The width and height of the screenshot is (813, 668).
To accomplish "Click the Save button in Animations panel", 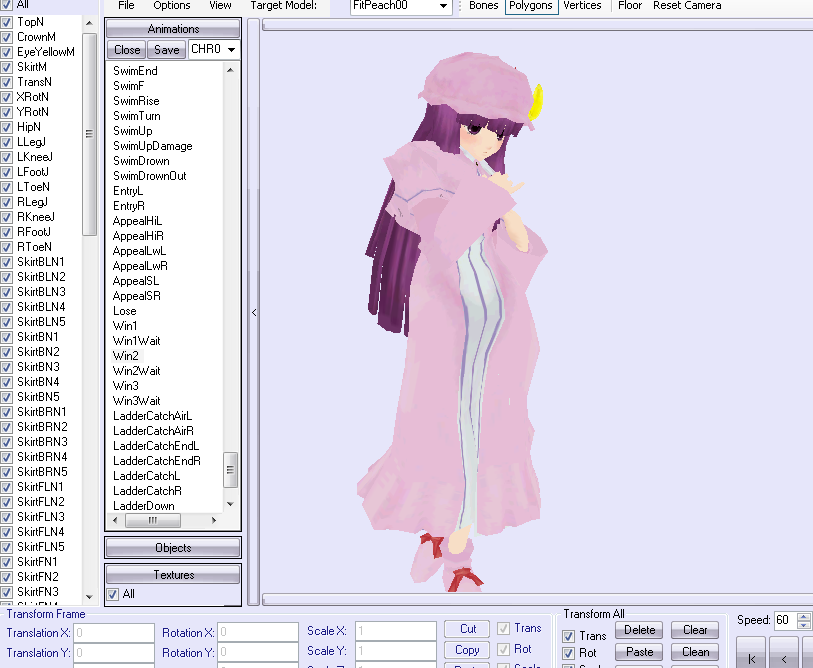I will coord(166,50).
